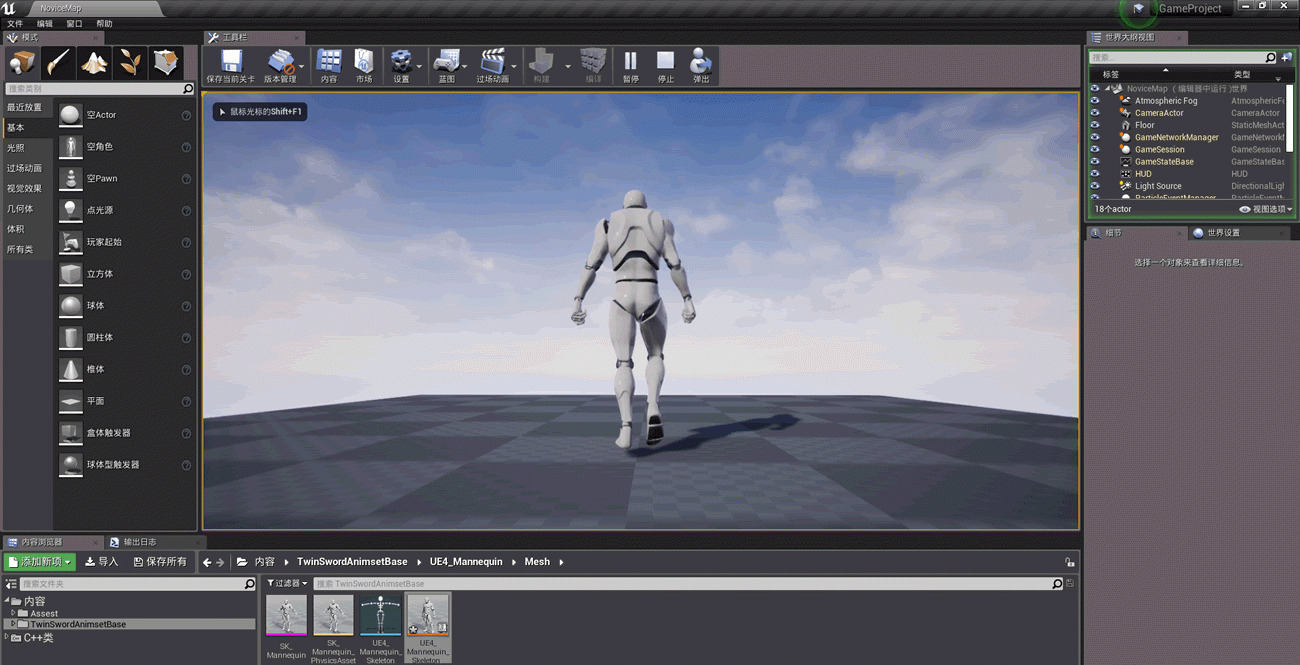Image resolution: width=1300 pixels, height=665 pixels.
Task: Open the File (文件) menu
Action: pos(15,23)
